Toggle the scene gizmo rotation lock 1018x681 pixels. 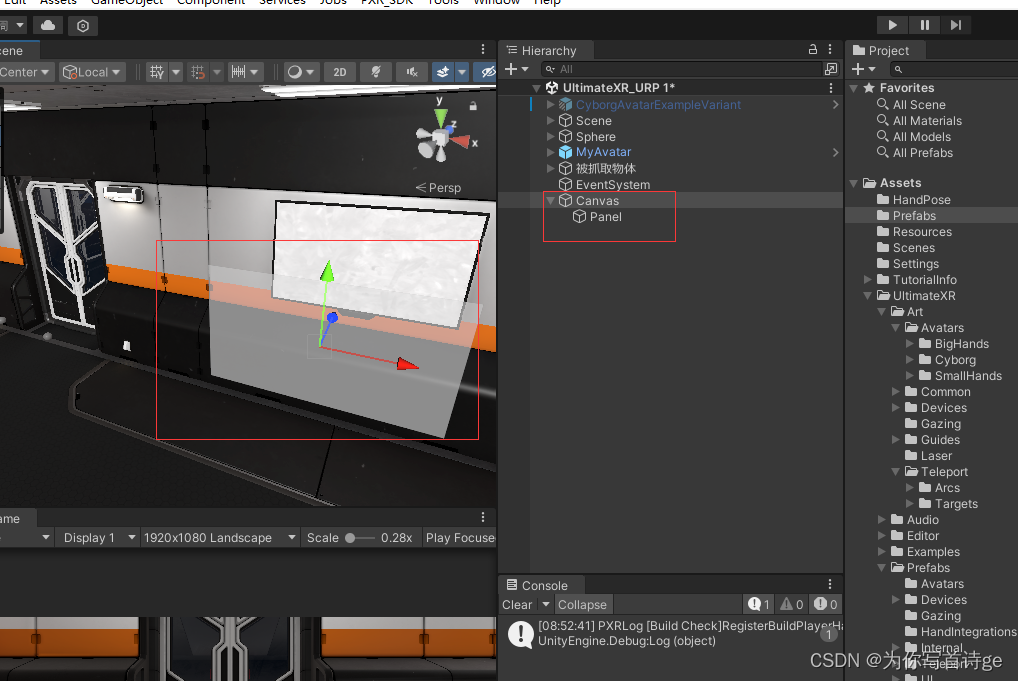click(x=473, y=106)
